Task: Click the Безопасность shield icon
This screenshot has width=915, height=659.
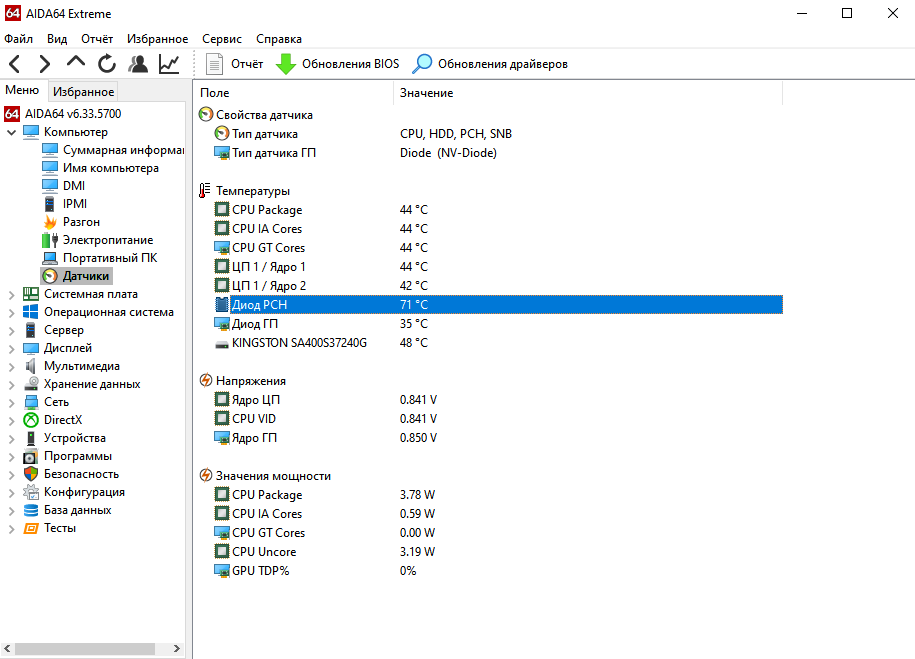Action: coord(31,474)
